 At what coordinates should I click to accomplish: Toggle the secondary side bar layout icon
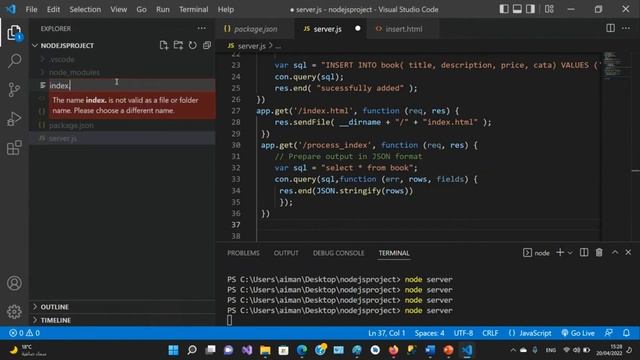[x=530, y=9]
